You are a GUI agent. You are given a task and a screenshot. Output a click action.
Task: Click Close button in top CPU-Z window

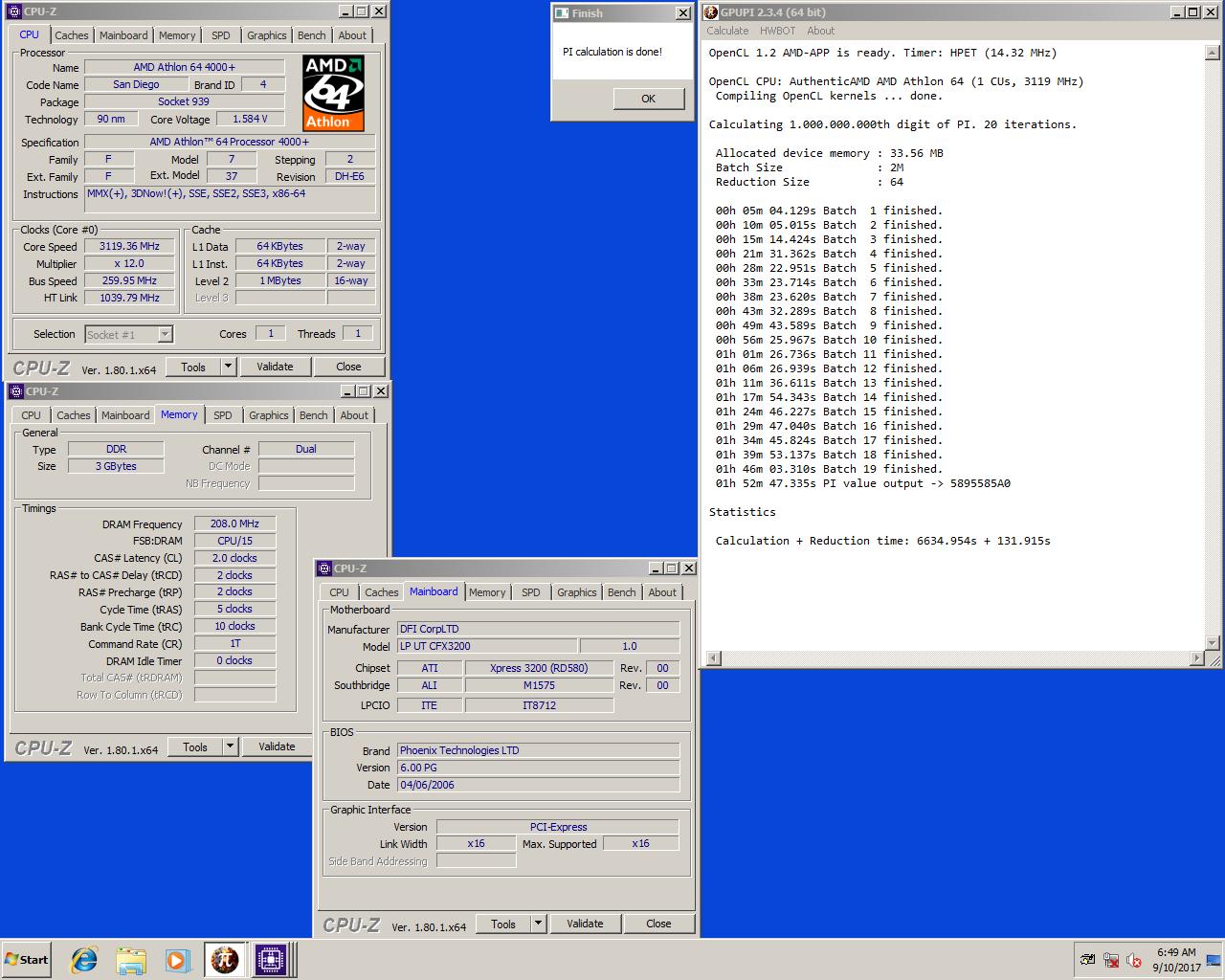(348, 367)
